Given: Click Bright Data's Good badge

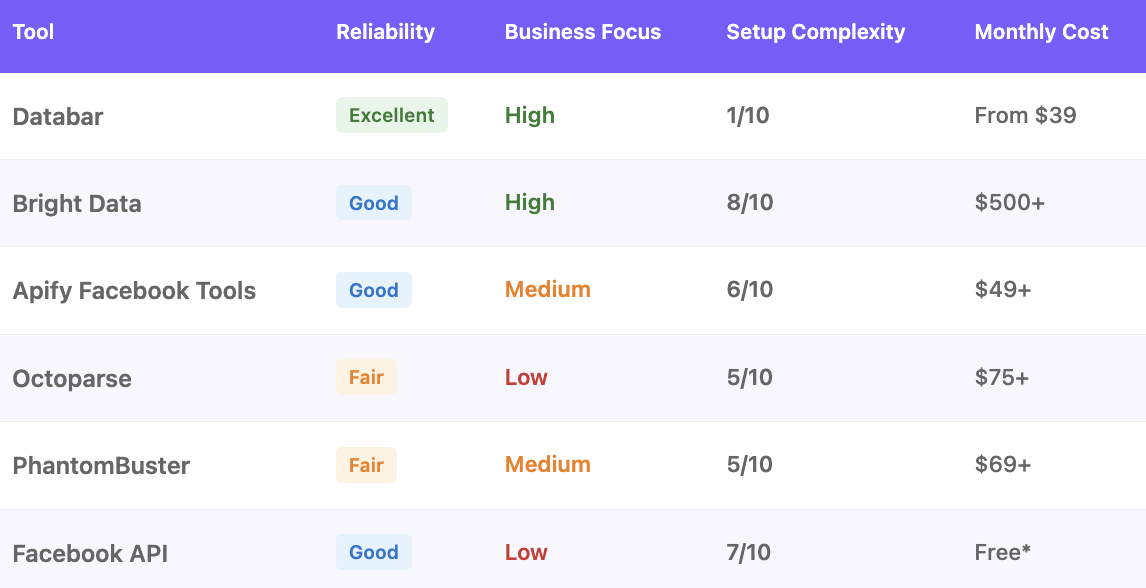Looking at the screenshot, I should 373,202.
